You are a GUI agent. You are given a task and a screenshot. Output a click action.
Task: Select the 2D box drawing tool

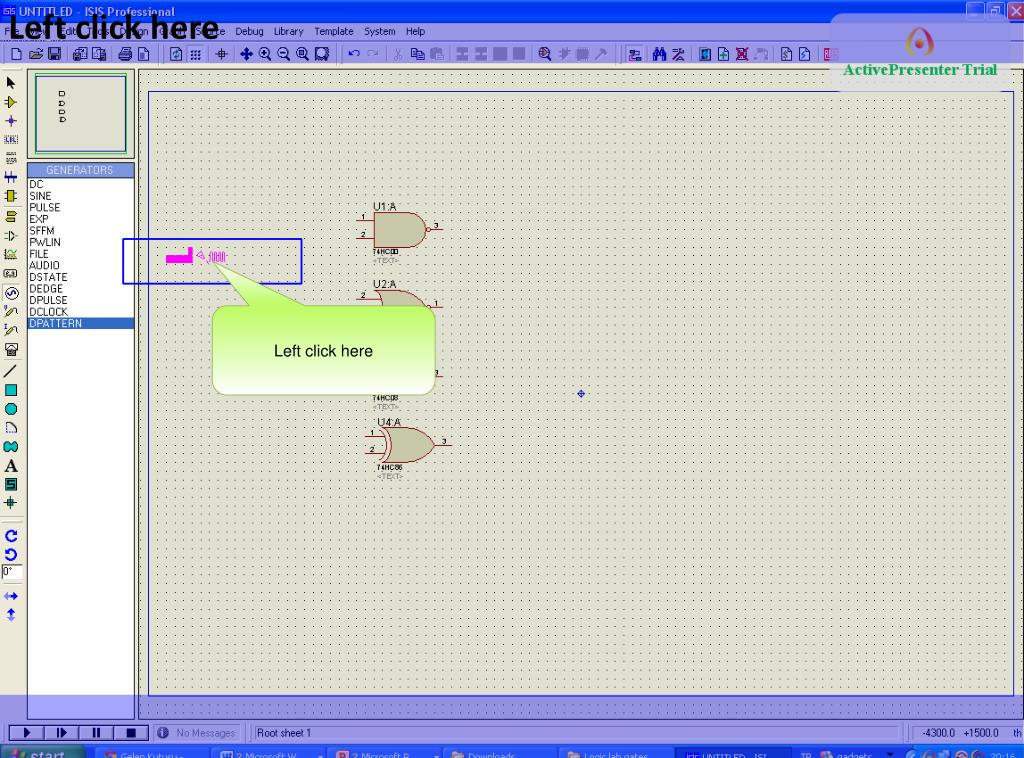(11, 390)
